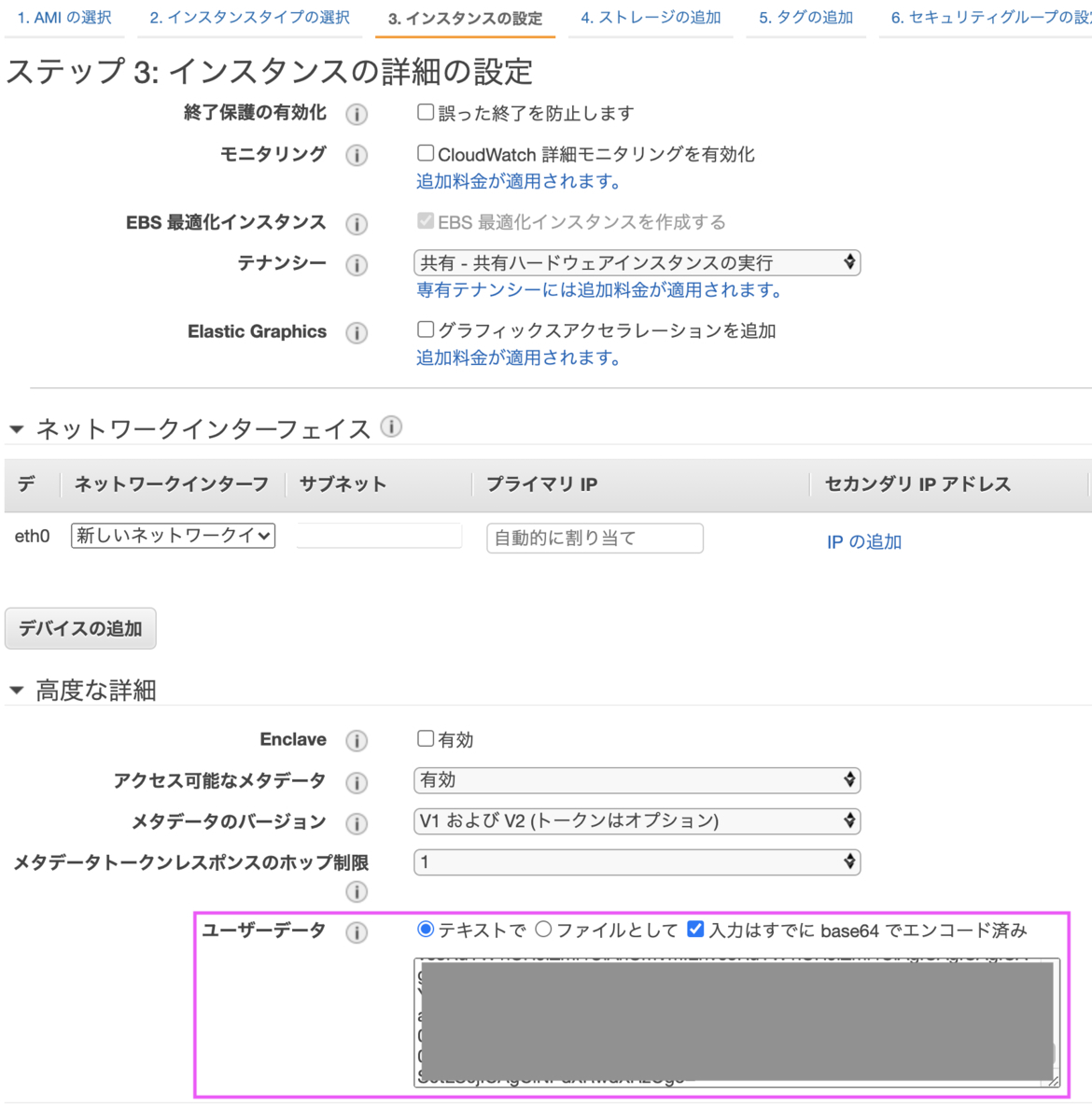Uncheck base64 でエンコード済み checkbox
The height and width of the screenshot is (1120, 1092).
tap(694, 930)
